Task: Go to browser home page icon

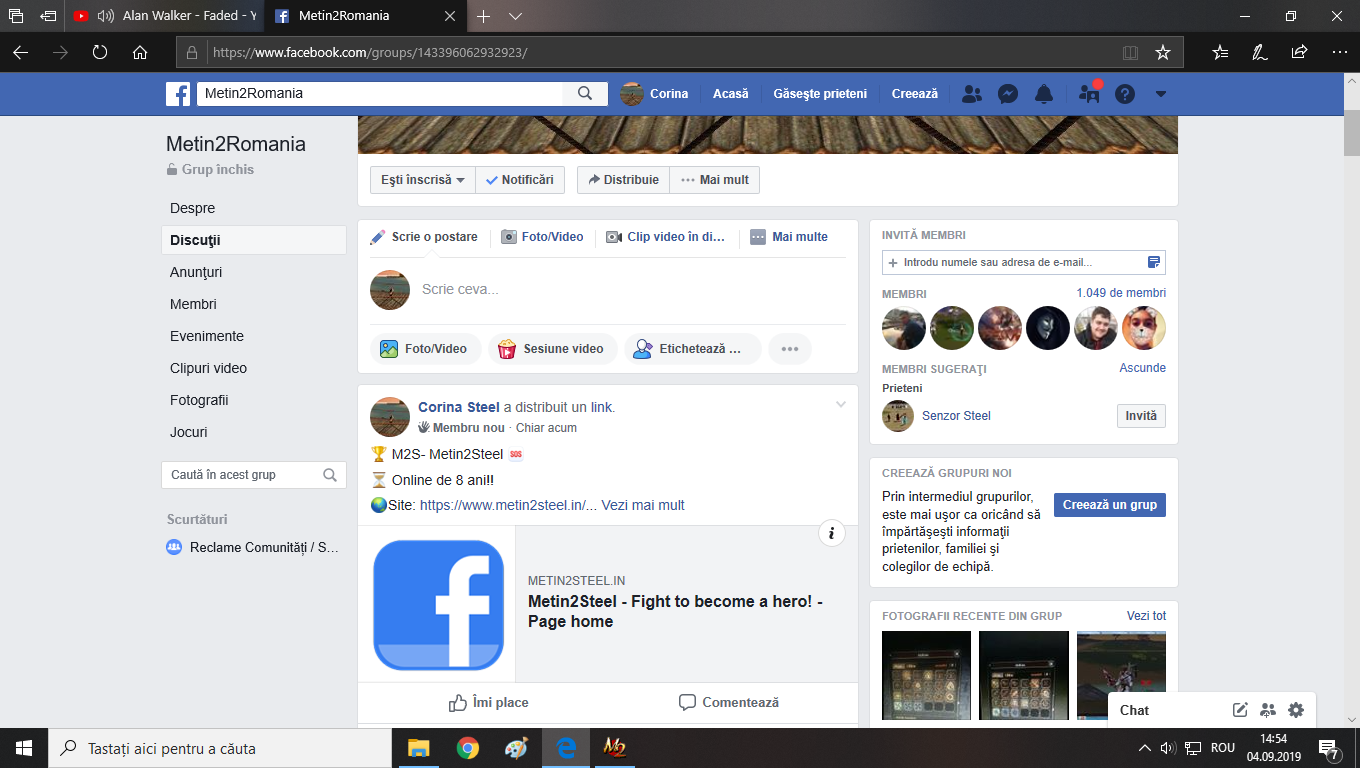Action: 140,52
